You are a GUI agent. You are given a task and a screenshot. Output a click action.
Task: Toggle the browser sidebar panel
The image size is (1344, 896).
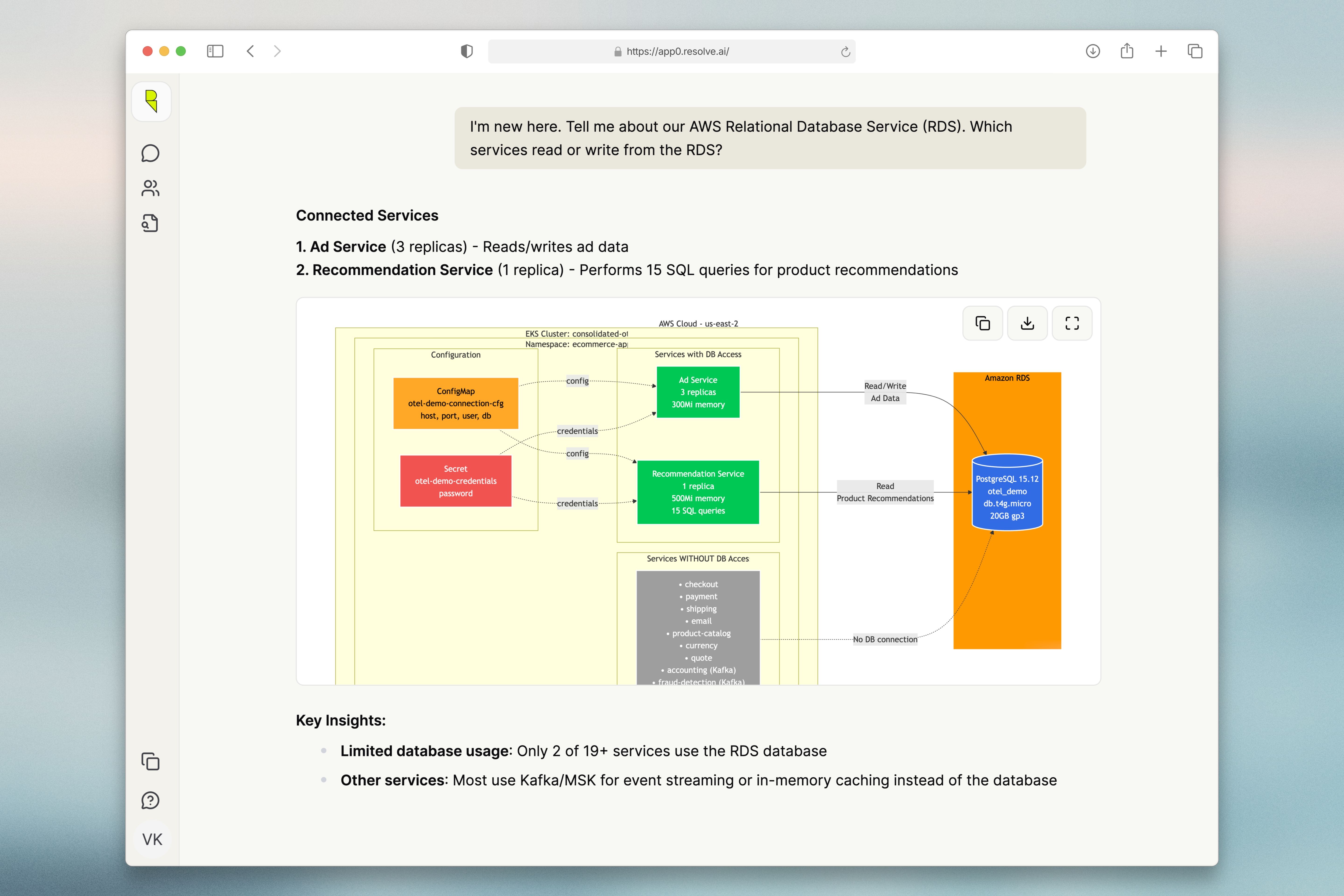tap(215, 51)
